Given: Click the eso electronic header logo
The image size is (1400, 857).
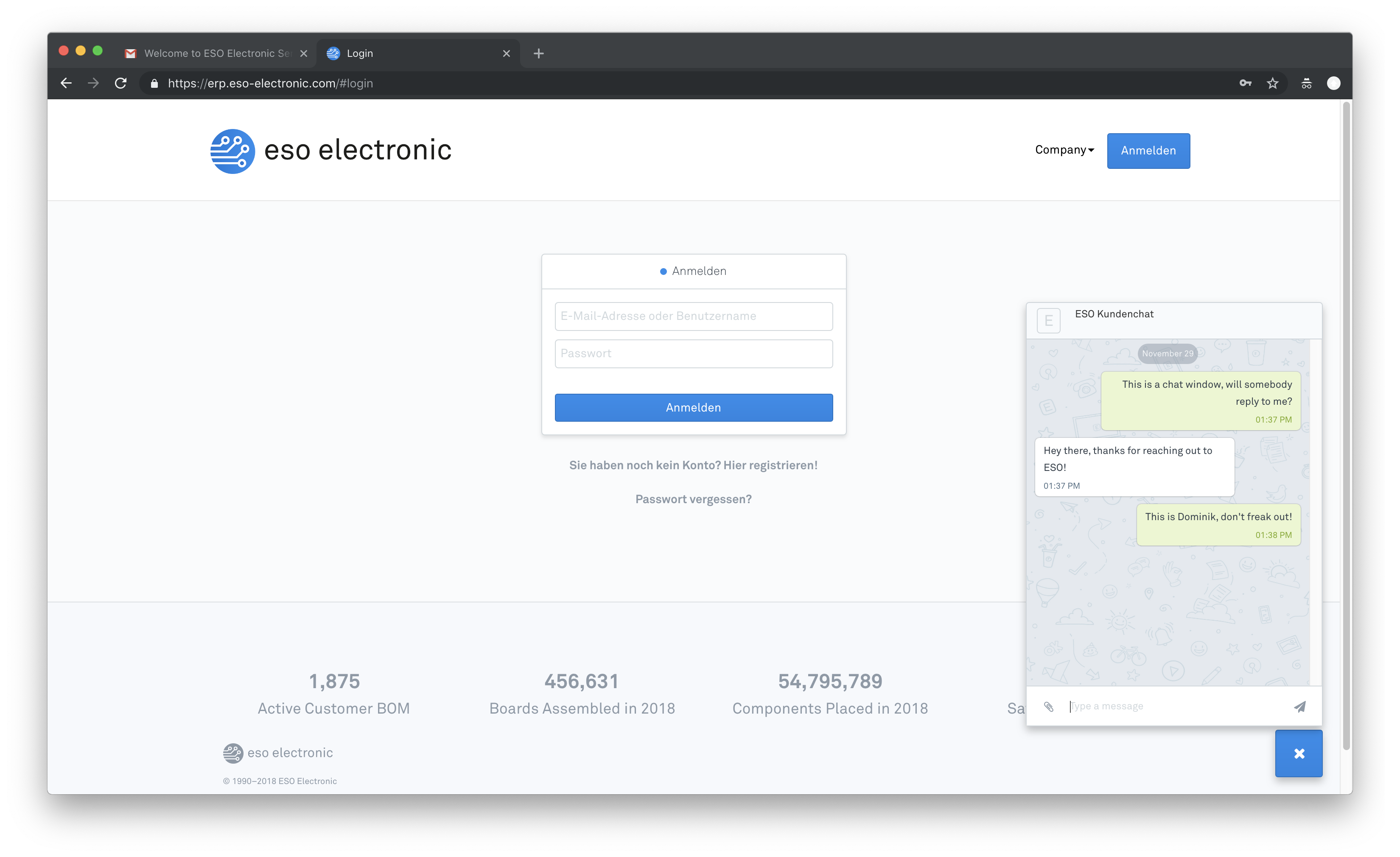Looking at the screenshot, I should click(x=330, y=151).
